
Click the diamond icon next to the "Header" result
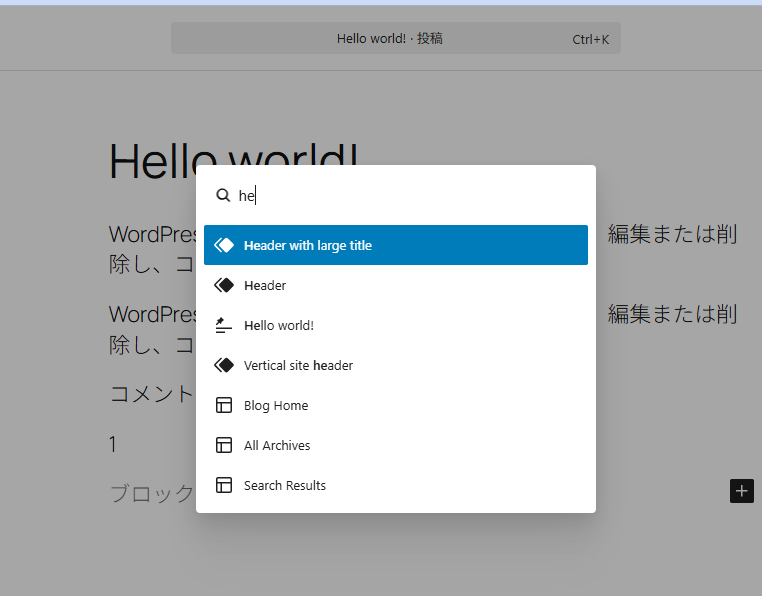(x=224, y=285)
